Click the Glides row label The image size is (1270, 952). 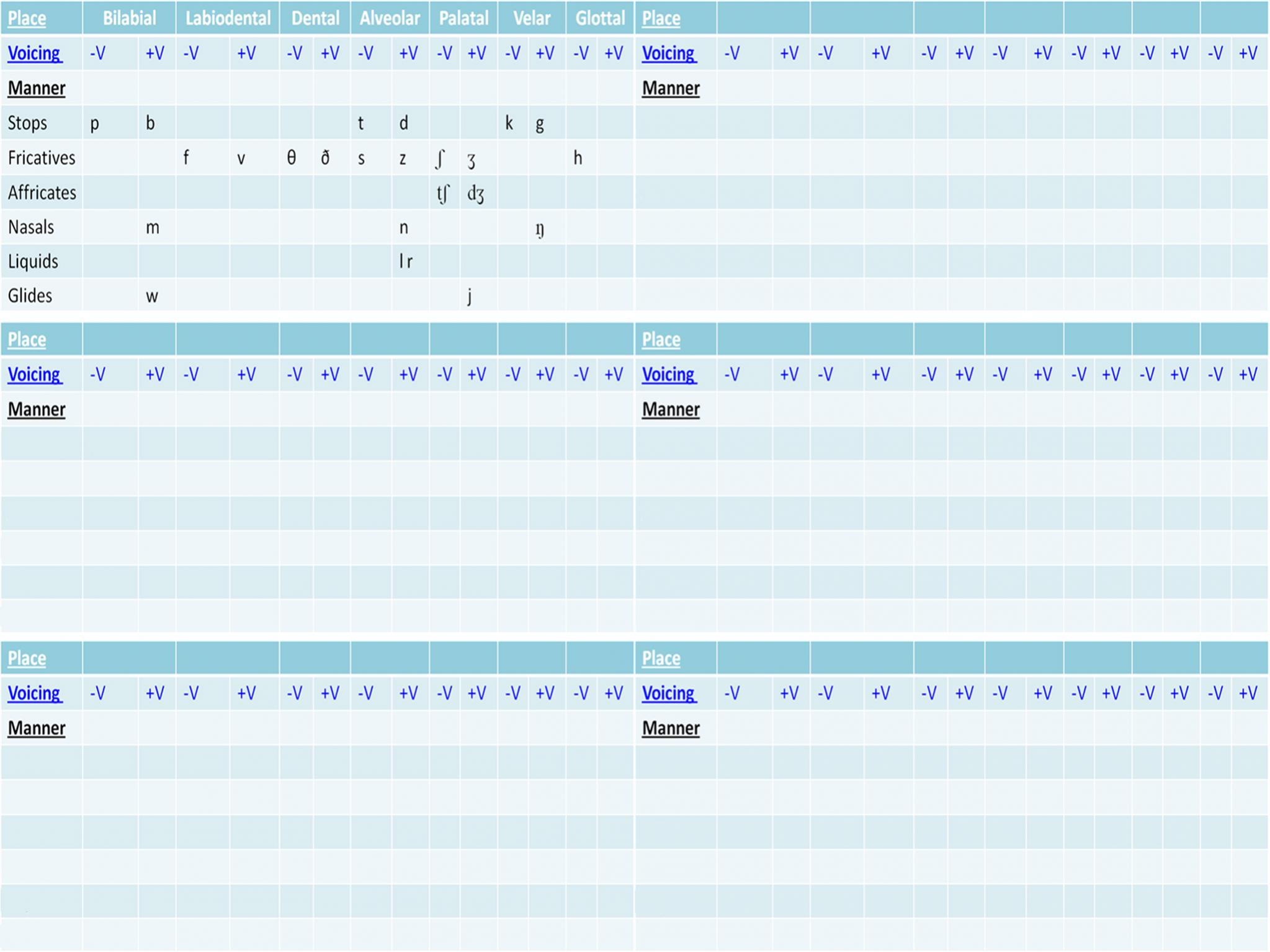pyautogui.click(x=30, y=295)
